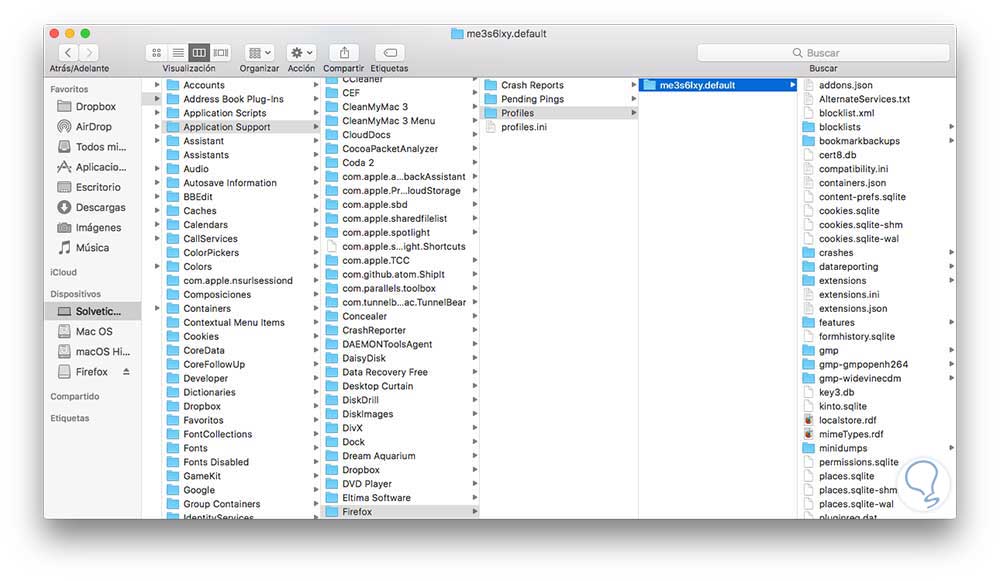Viewport: 1000px width, 581px height.
Task: Select the Eltima Software folder
Action: point(401,497)
